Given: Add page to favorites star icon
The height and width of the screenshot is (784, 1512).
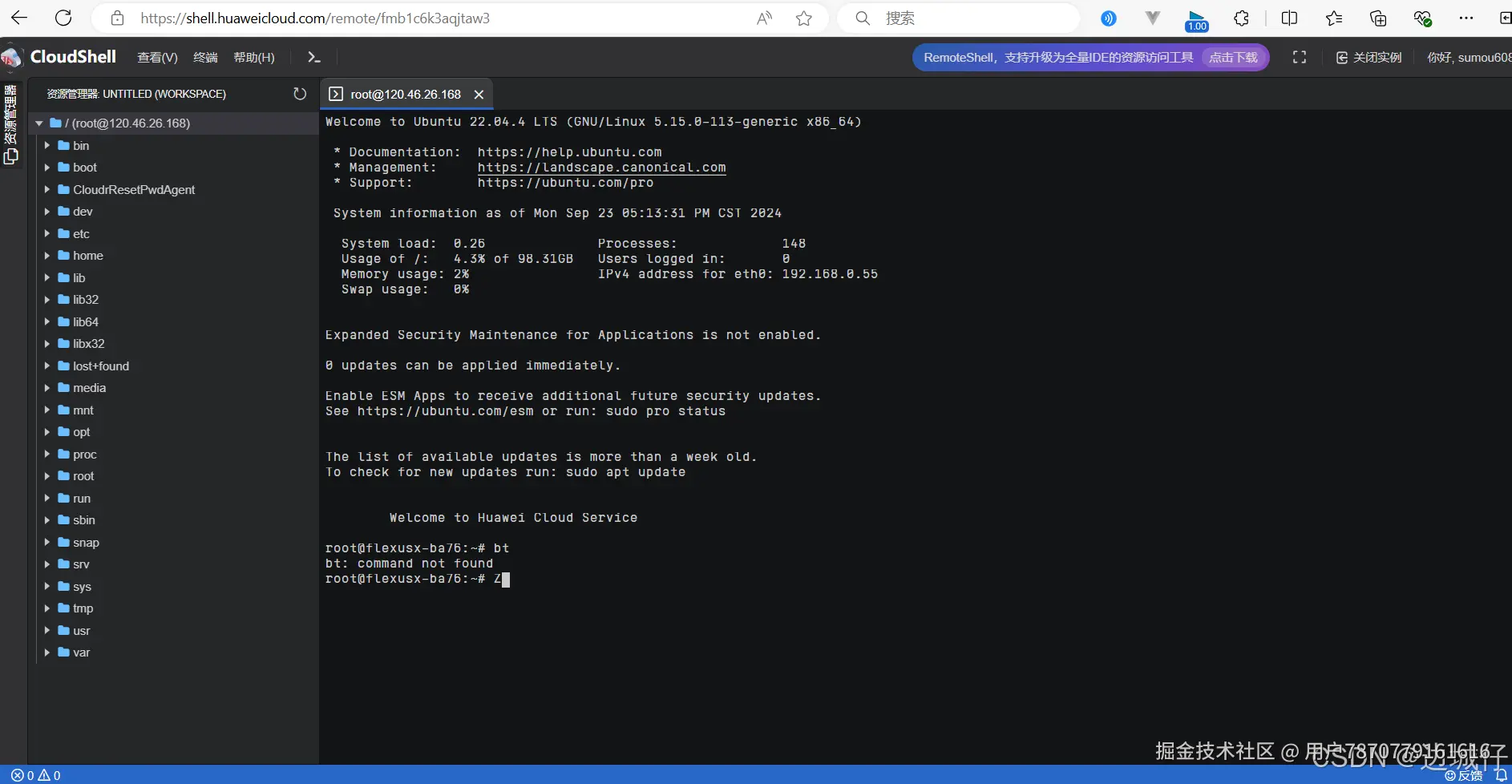Looking at the screenshot, I should pos(804,18).
